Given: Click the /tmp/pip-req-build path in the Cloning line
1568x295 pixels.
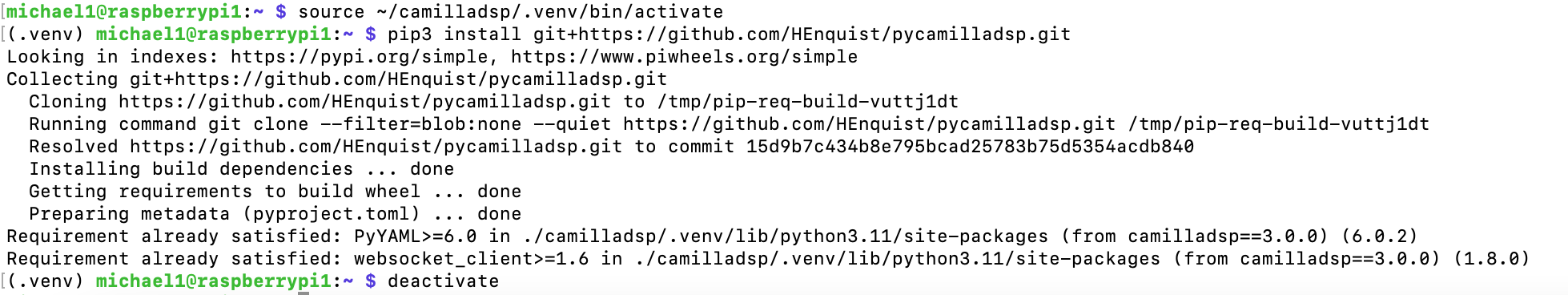Looking at the screenshot, I should click(807, 102).
